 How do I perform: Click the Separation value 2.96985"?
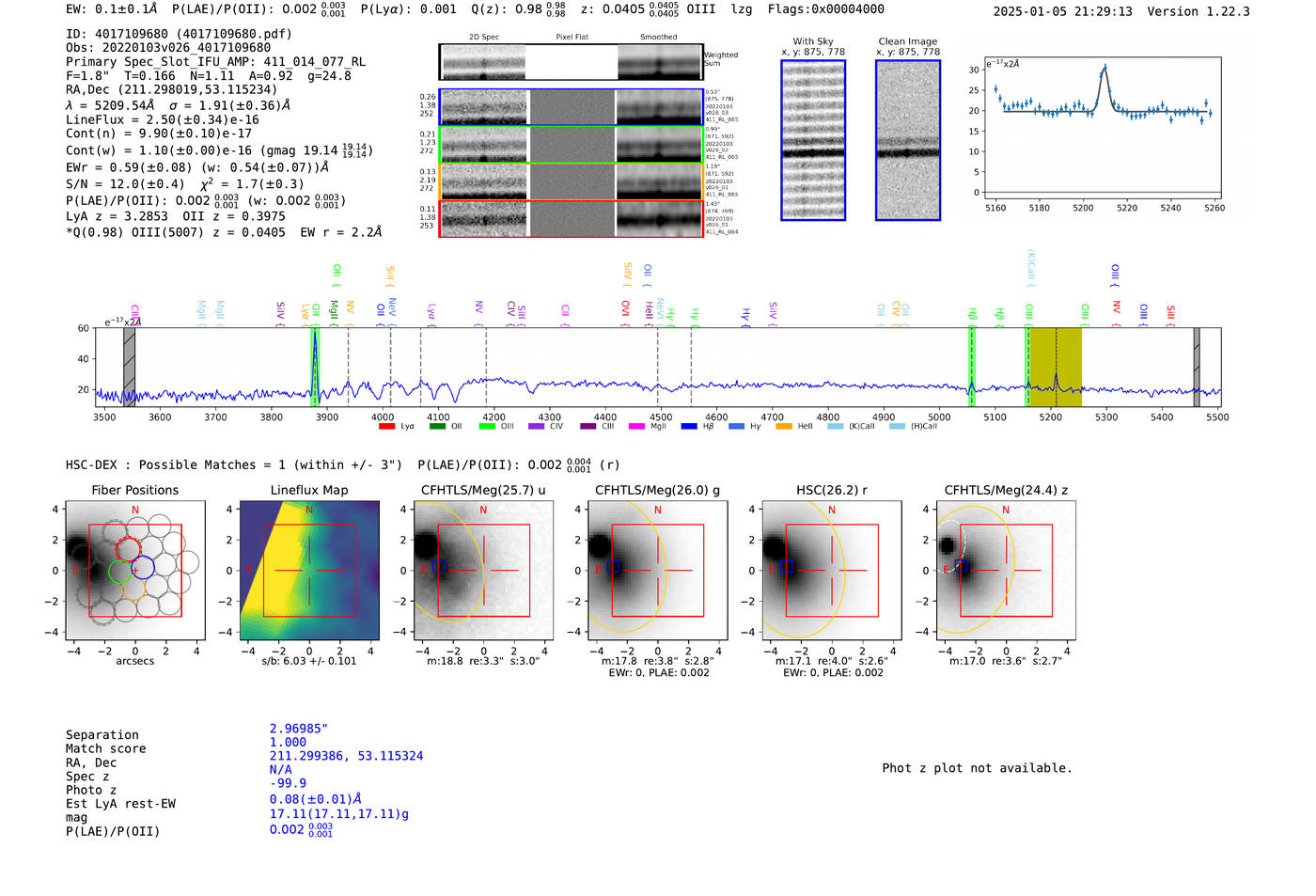(298, 729)
